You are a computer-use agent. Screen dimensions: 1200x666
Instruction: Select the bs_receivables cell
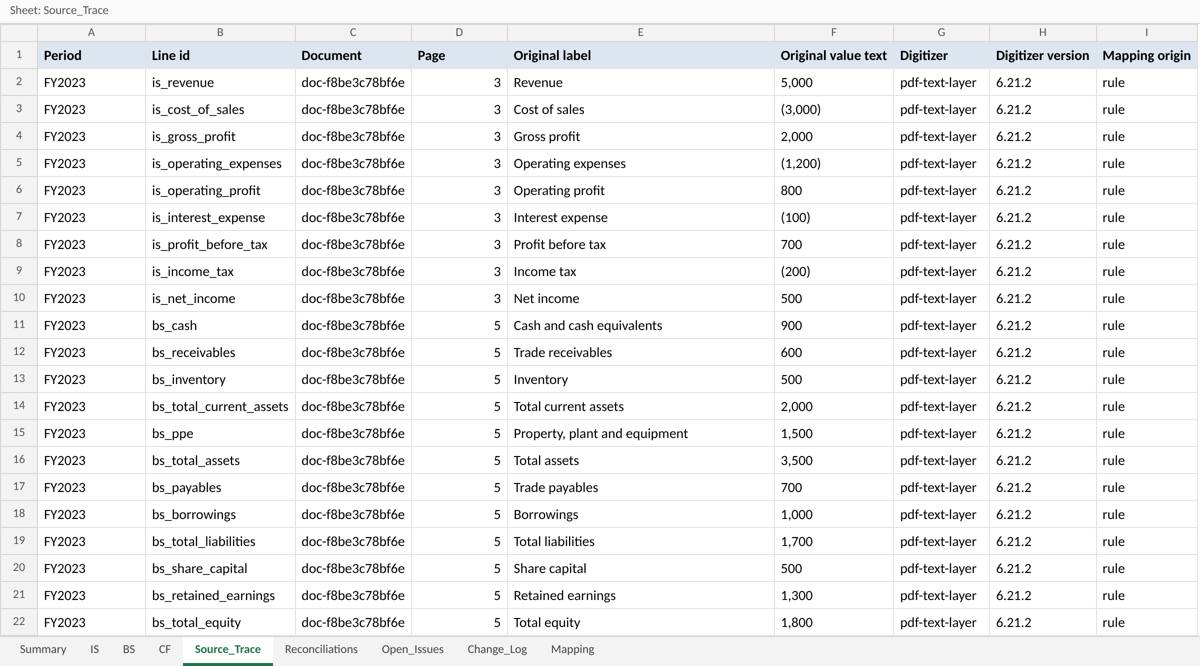(220, 352)
